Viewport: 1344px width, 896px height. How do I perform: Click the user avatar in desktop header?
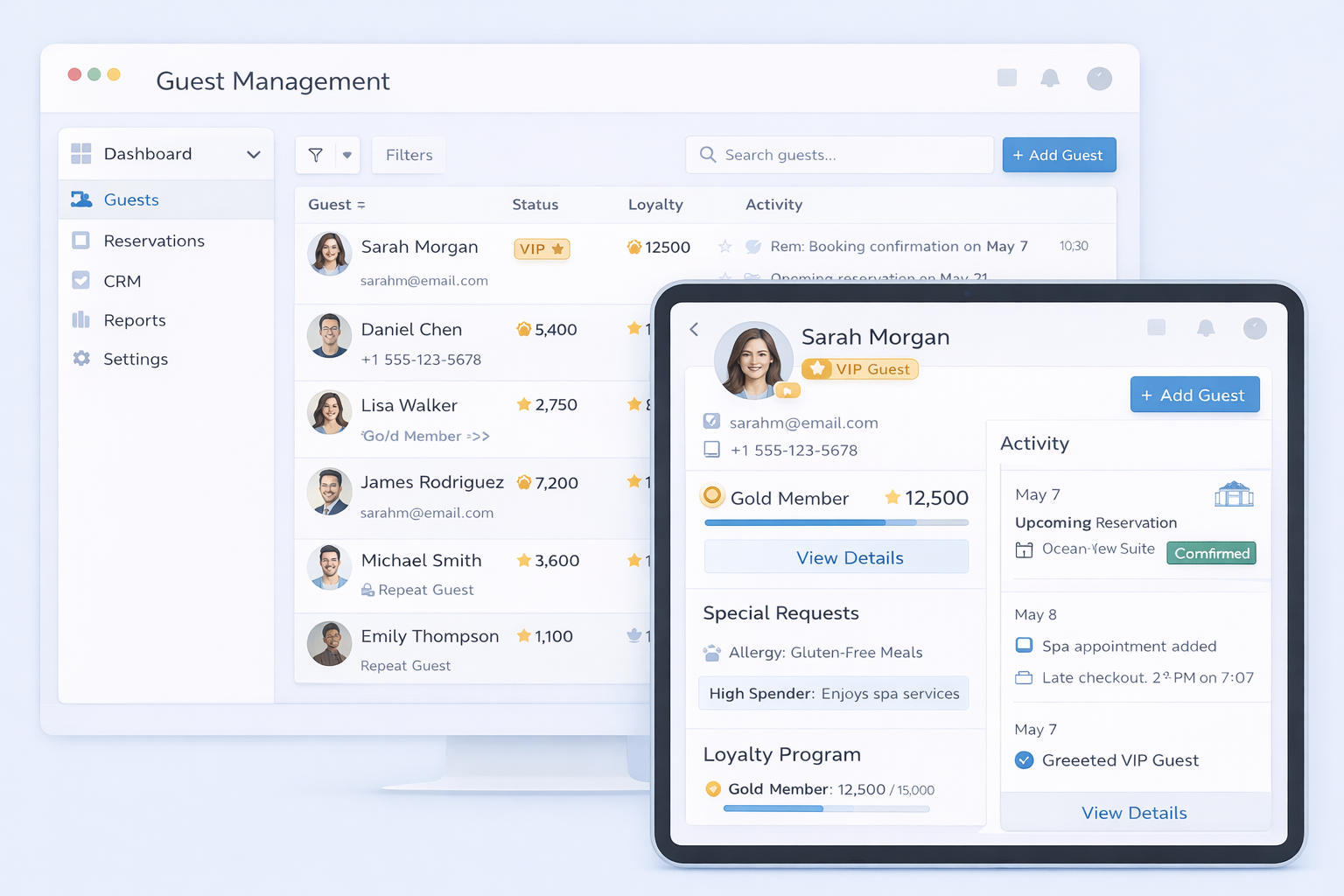pyautogui.click(x=1099, y=79)
